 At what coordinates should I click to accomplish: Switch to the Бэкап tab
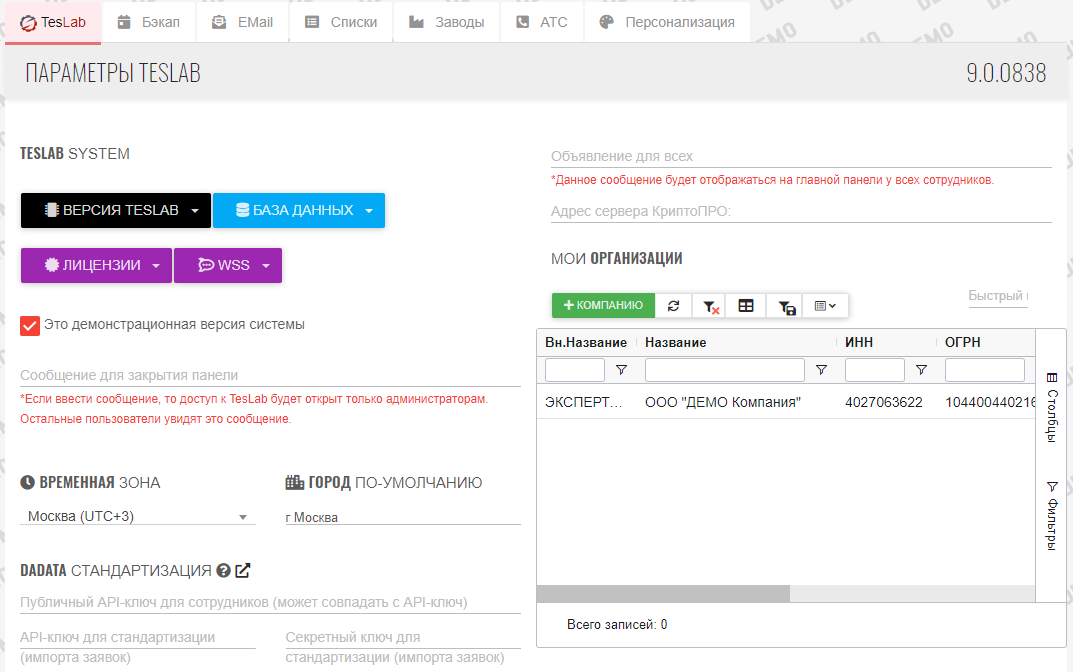pyautogui.click(x=148, y=23)
